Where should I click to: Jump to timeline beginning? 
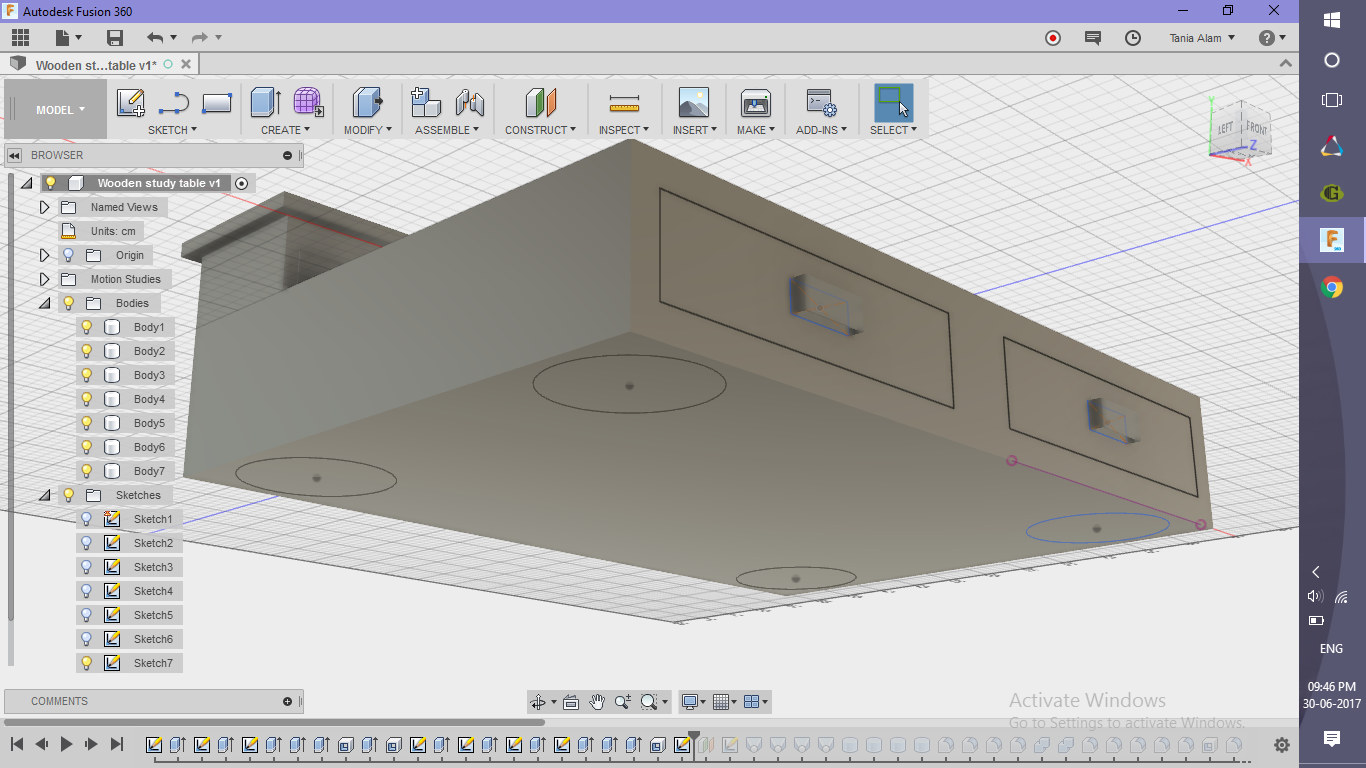tap(17, 744)
